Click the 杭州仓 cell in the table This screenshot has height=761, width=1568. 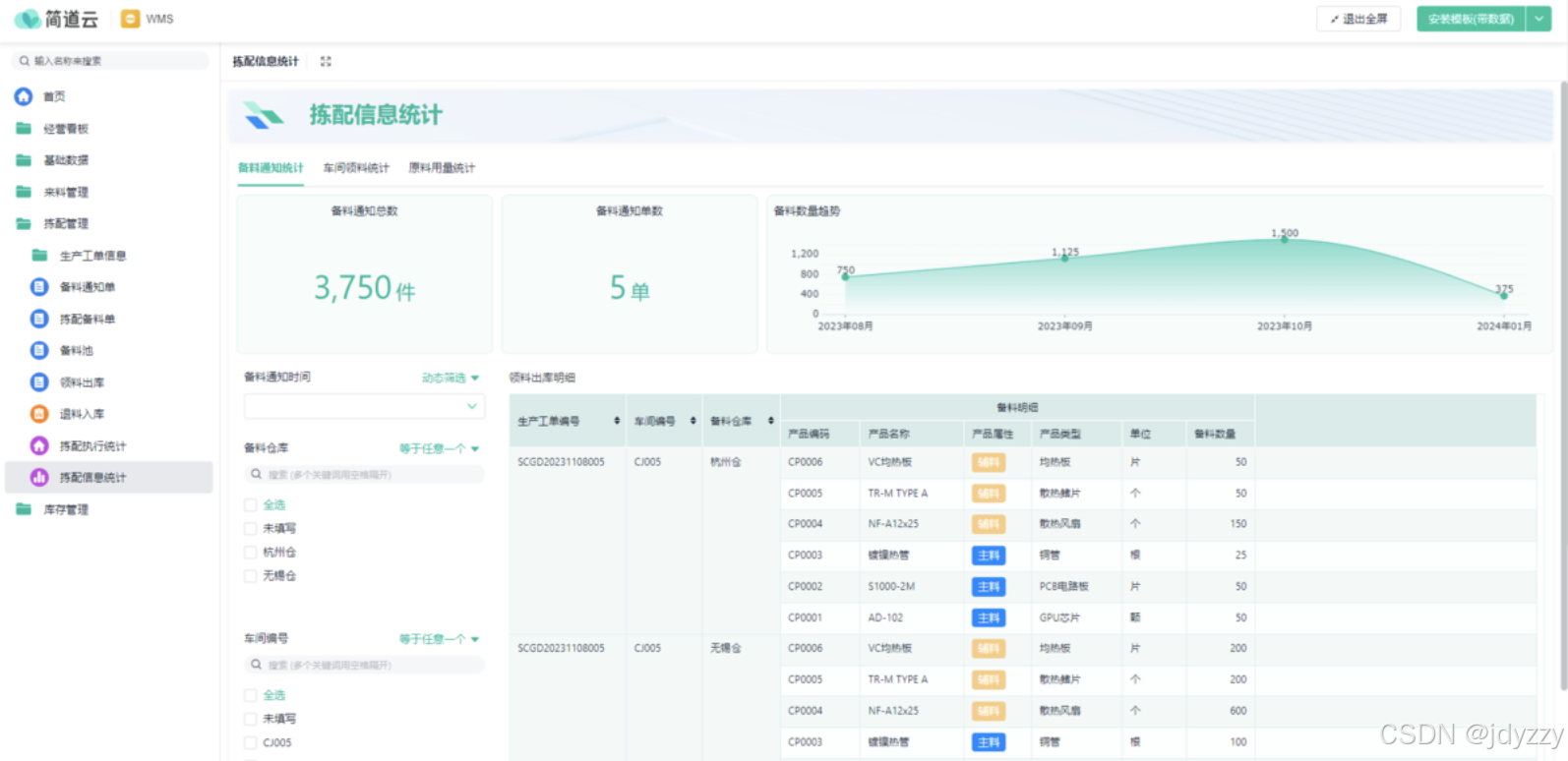pyautogui.click(x=726, y=462)
